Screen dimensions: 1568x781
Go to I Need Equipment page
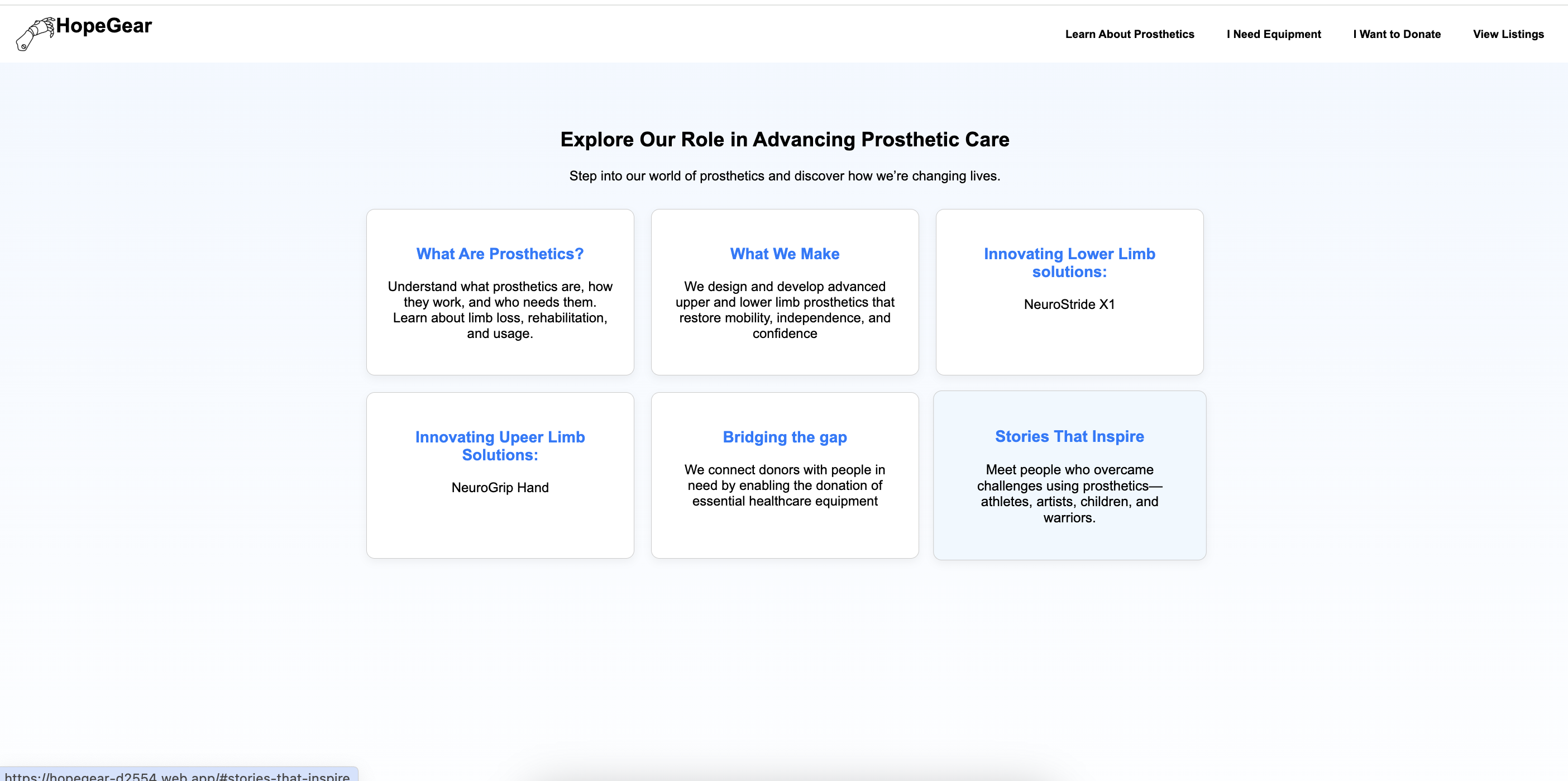[x=1273, y=34]
